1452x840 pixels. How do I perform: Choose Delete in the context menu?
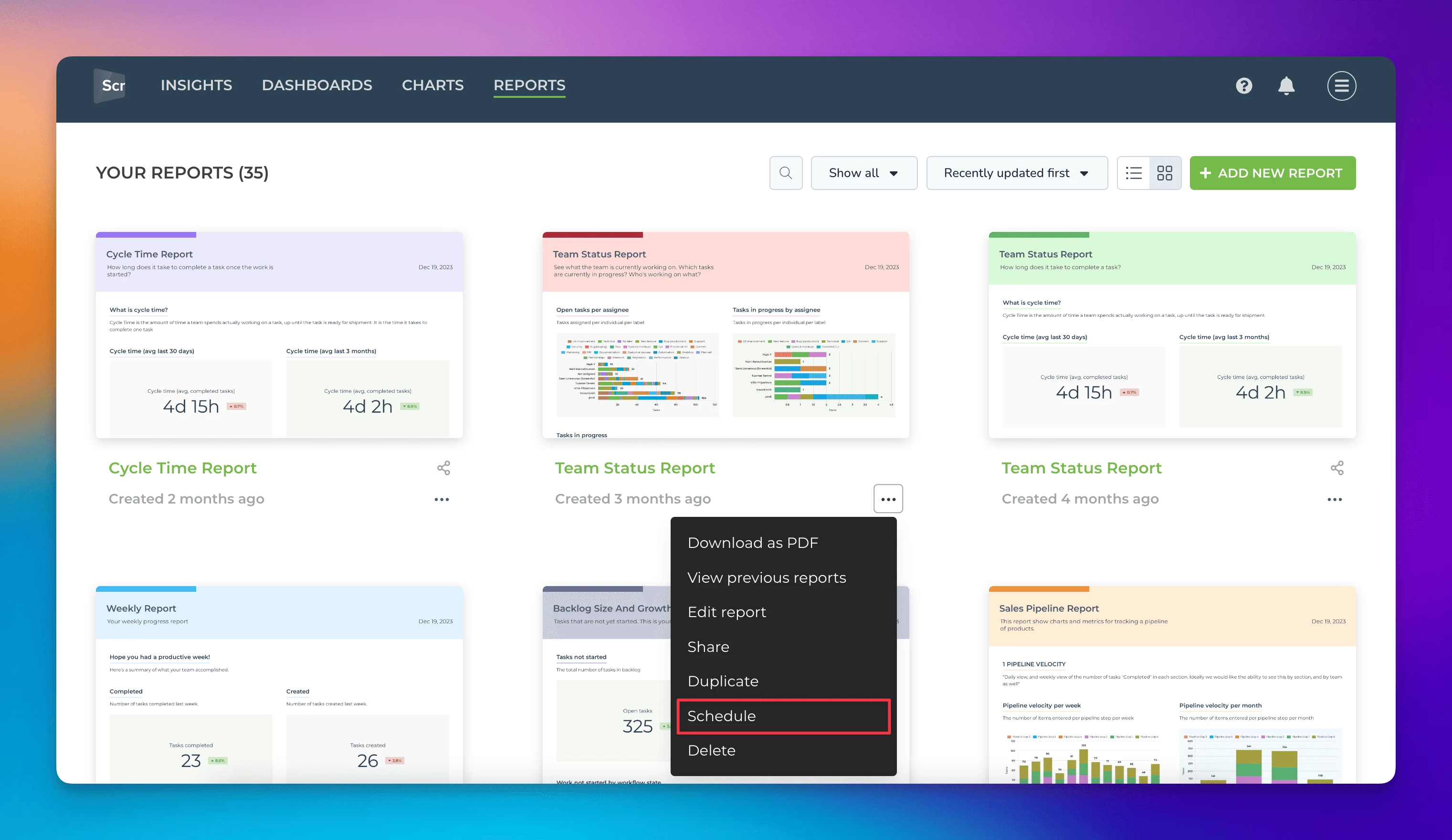(783, 750)
